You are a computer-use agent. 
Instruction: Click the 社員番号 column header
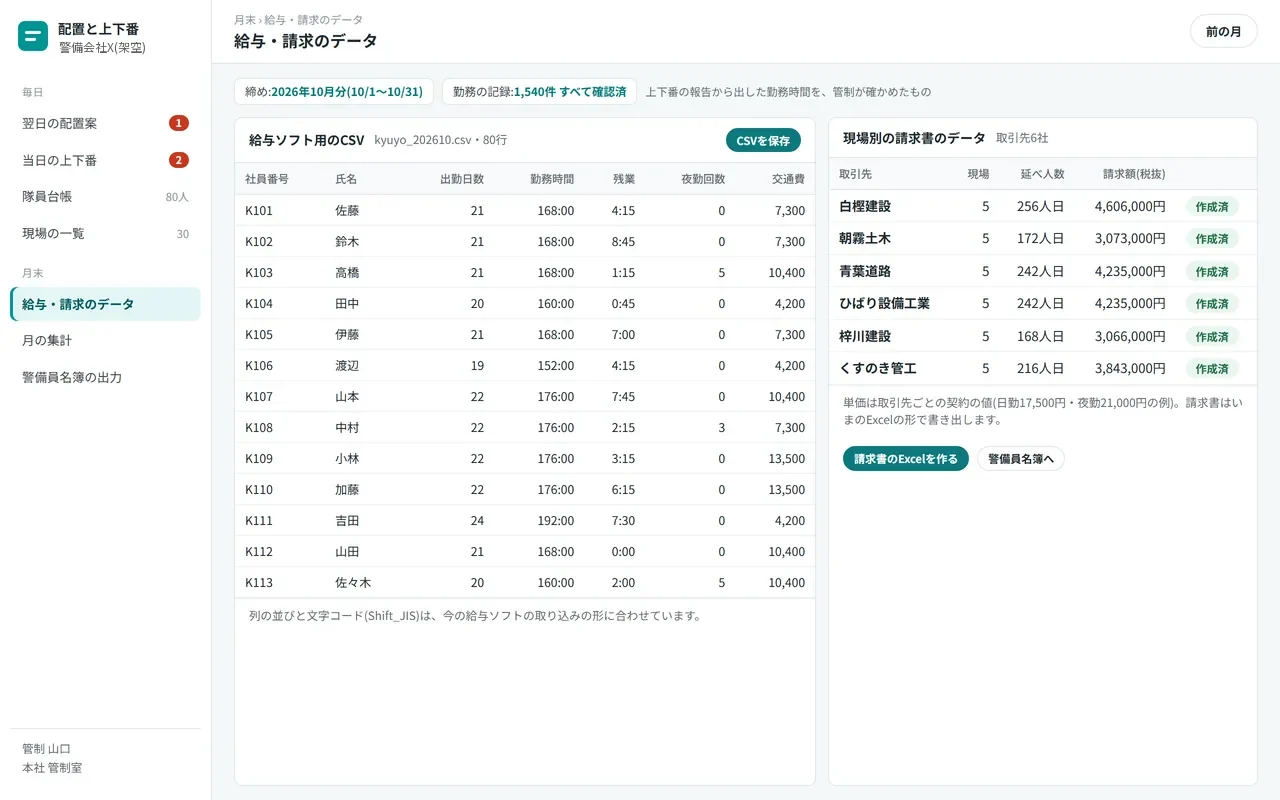pos(267,179)
